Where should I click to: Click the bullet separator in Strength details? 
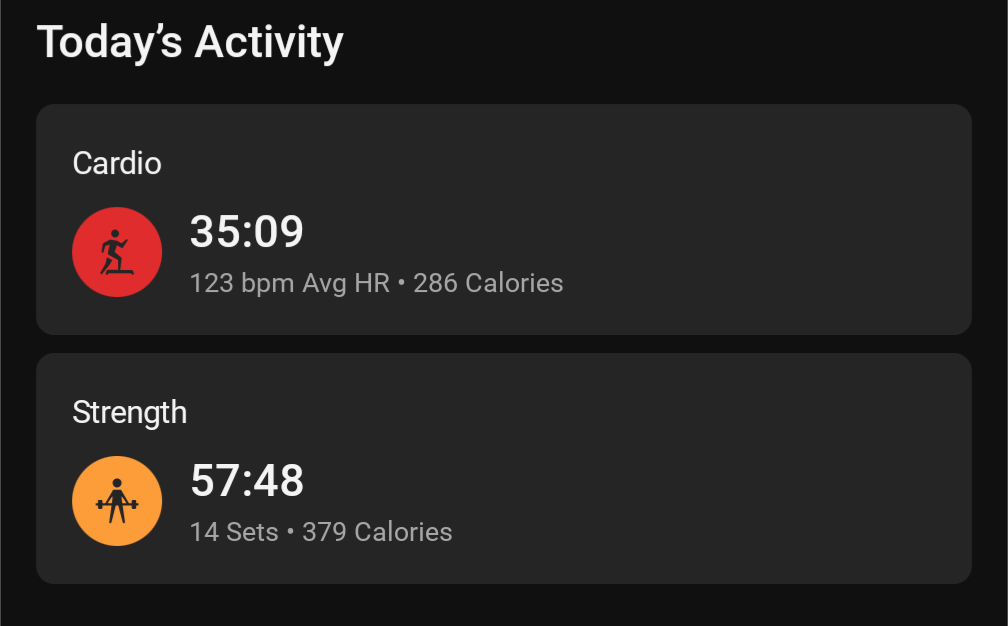pyautogui.click(x=291, y=531)
